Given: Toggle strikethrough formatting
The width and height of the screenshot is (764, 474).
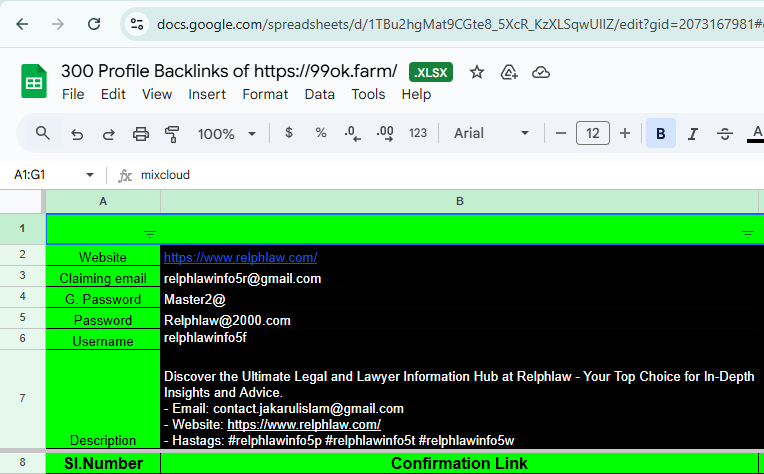Looking at the screenshot, I should (725, 133).
